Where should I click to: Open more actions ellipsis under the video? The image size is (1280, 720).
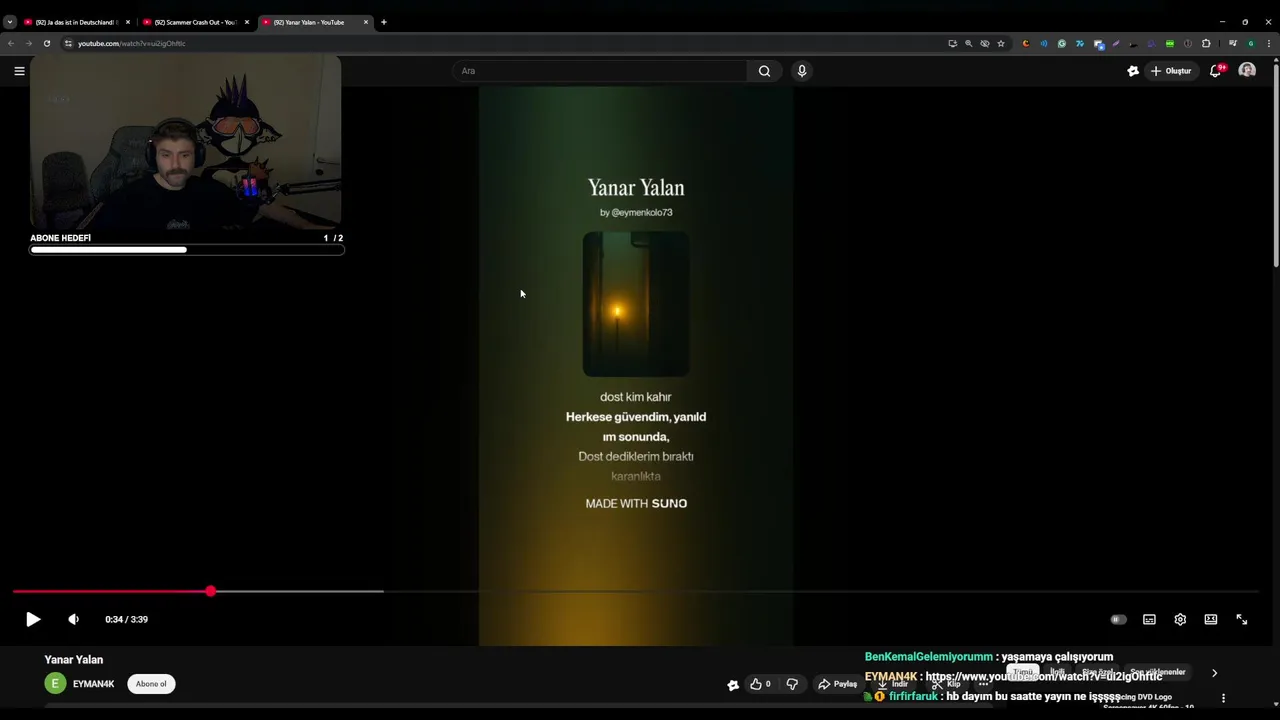click(x=983, y=684)
